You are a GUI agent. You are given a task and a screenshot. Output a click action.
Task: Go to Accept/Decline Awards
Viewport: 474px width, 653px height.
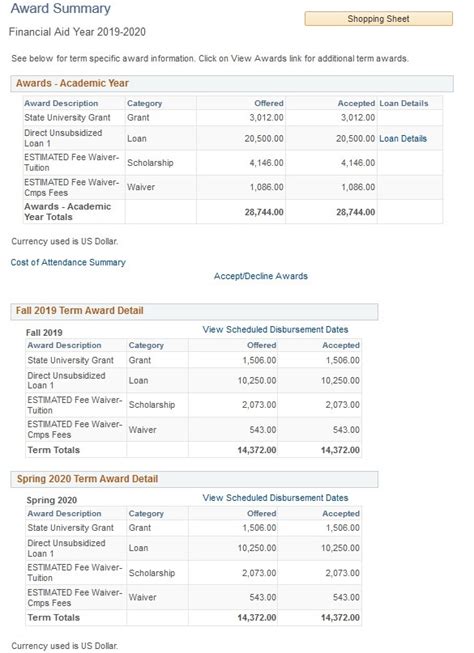pyautogui.click(x=261, y=276)
